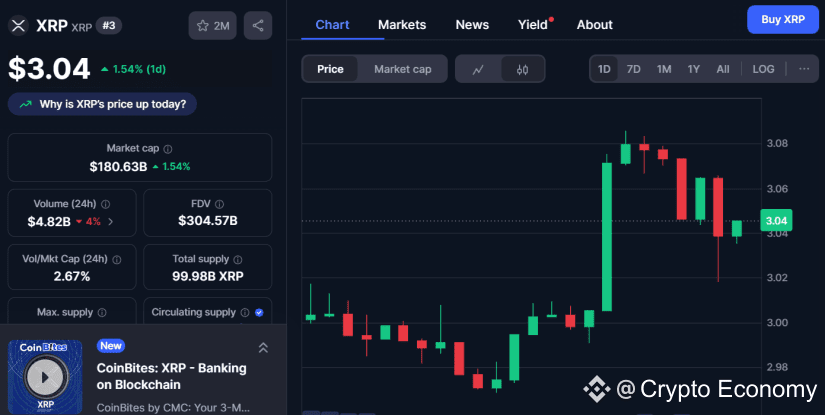This screenshot has height=415, width=825.
Task: Click the $180.63B market cap value
Action: tap(118, 167)
